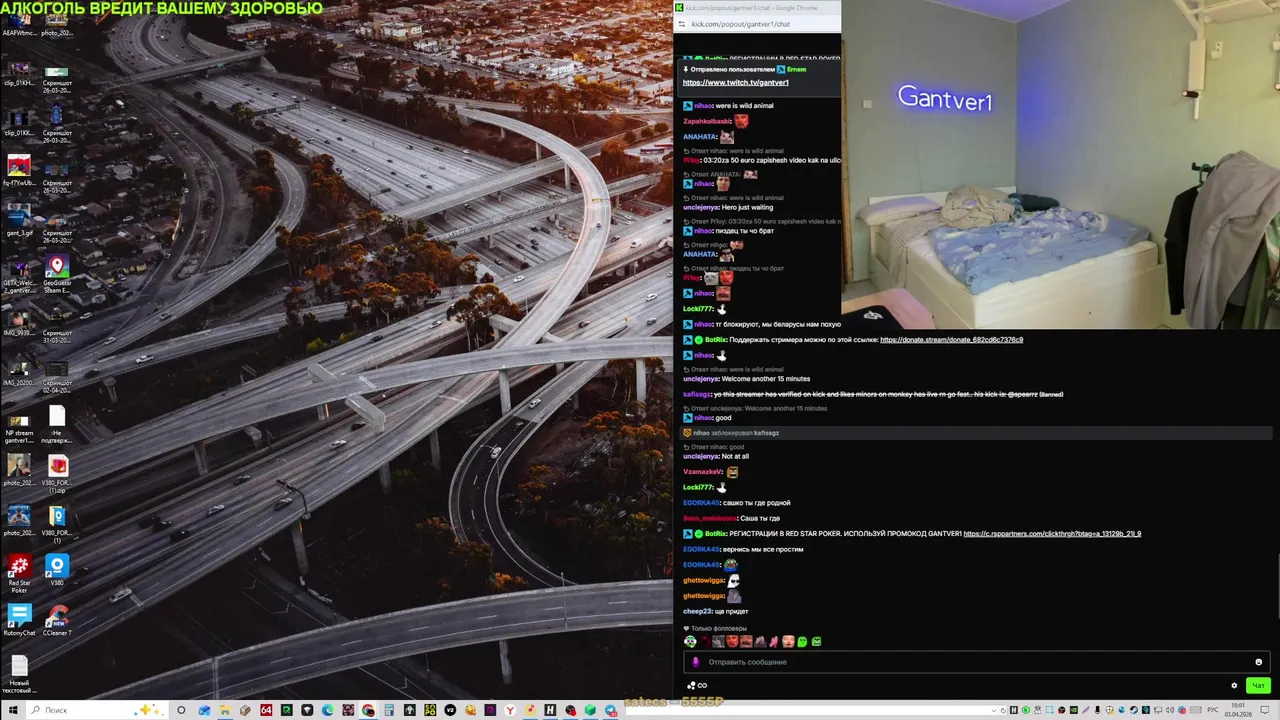
Task: Launch CCleaner 7 desktop shortcut
Action: pyautogui.click(x=57, y=620)
